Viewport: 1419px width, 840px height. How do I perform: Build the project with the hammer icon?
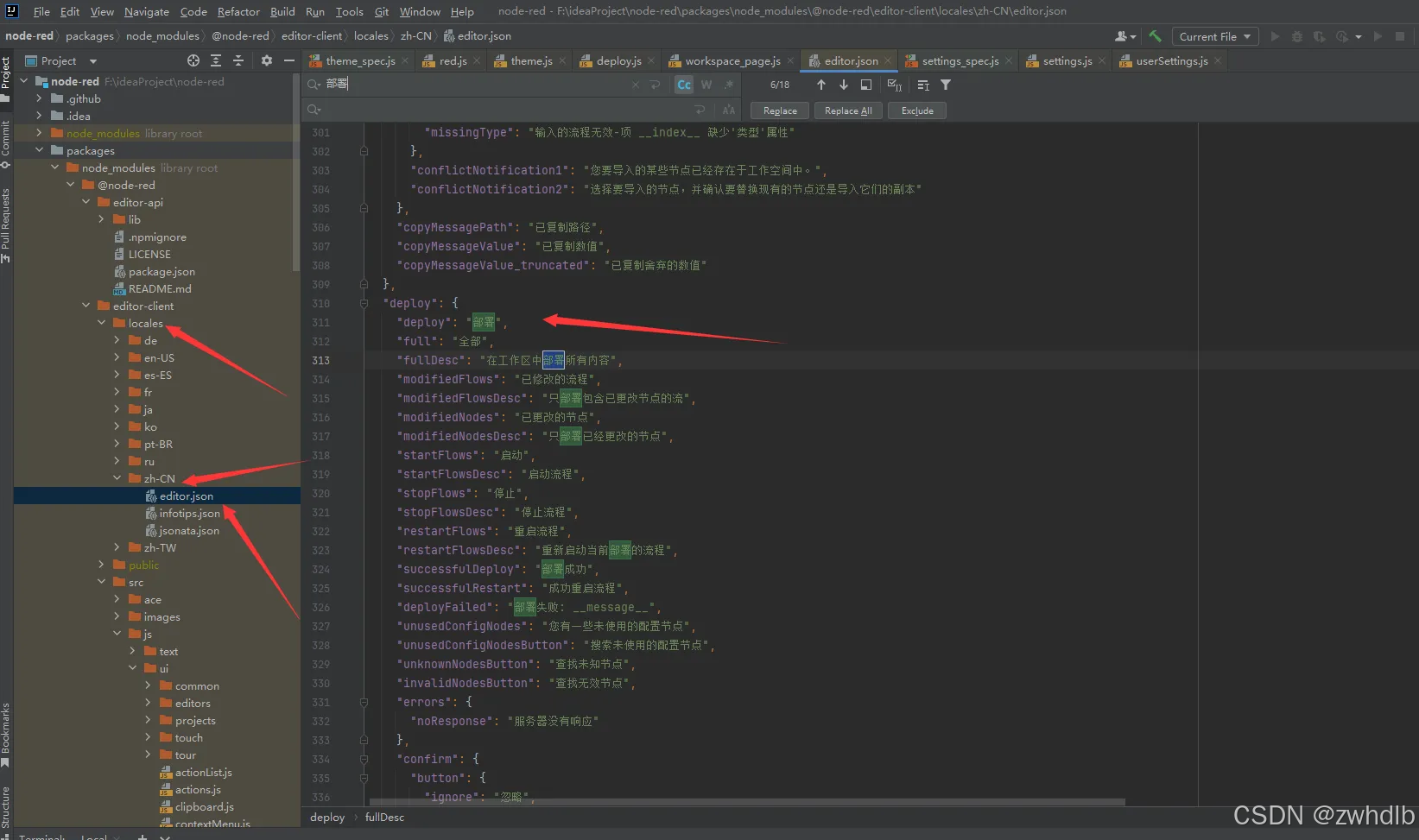tap(1155, 36)
